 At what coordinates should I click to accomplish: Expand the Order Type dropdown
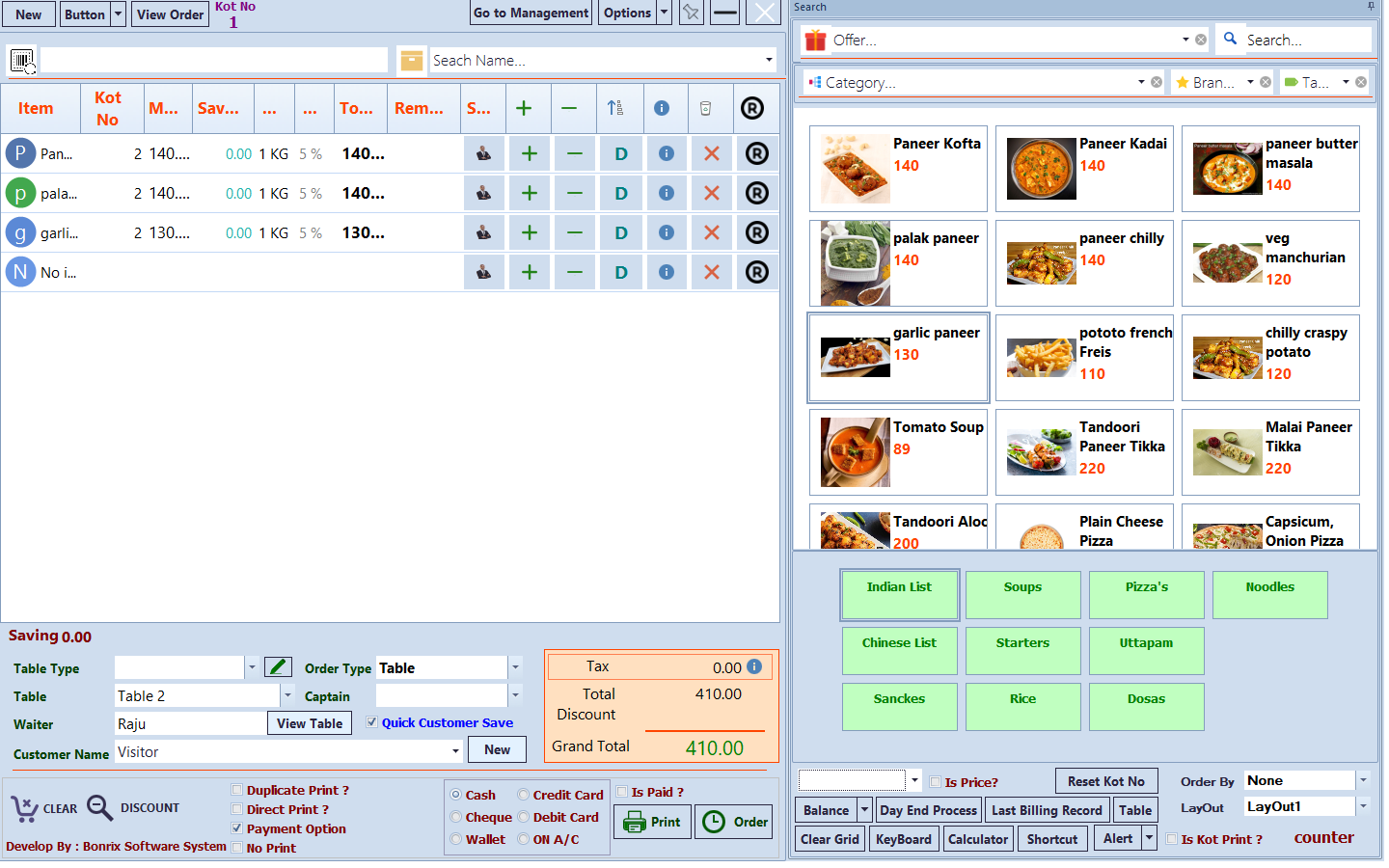point(515,667)
